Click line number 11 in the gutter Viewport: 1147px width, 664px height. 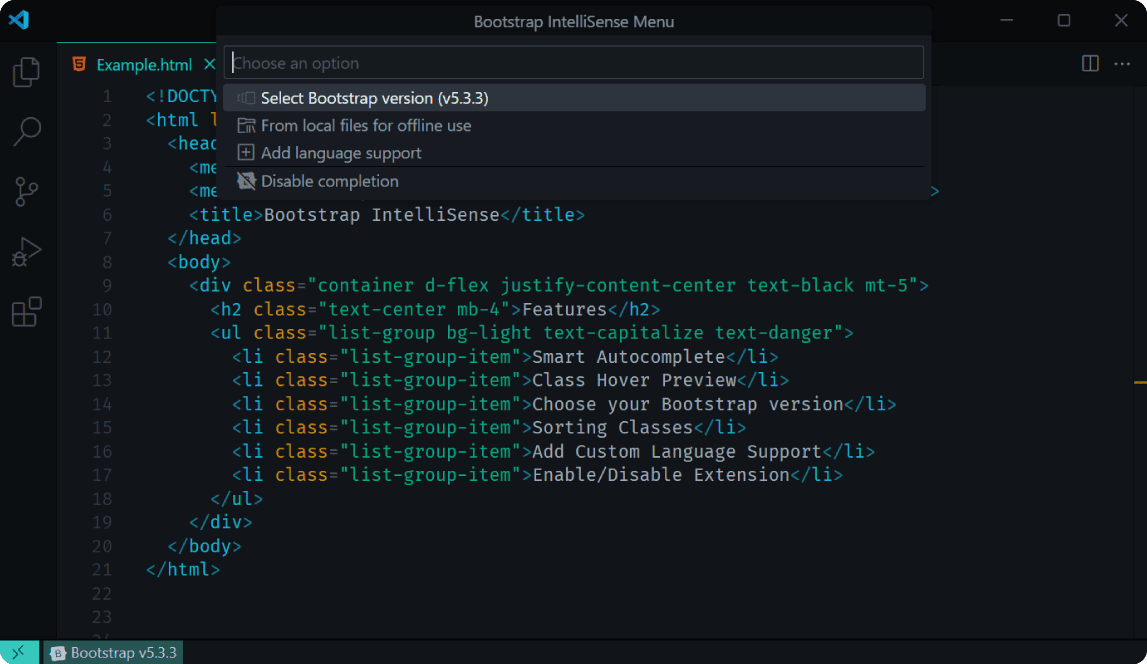(x=102, y=332)
